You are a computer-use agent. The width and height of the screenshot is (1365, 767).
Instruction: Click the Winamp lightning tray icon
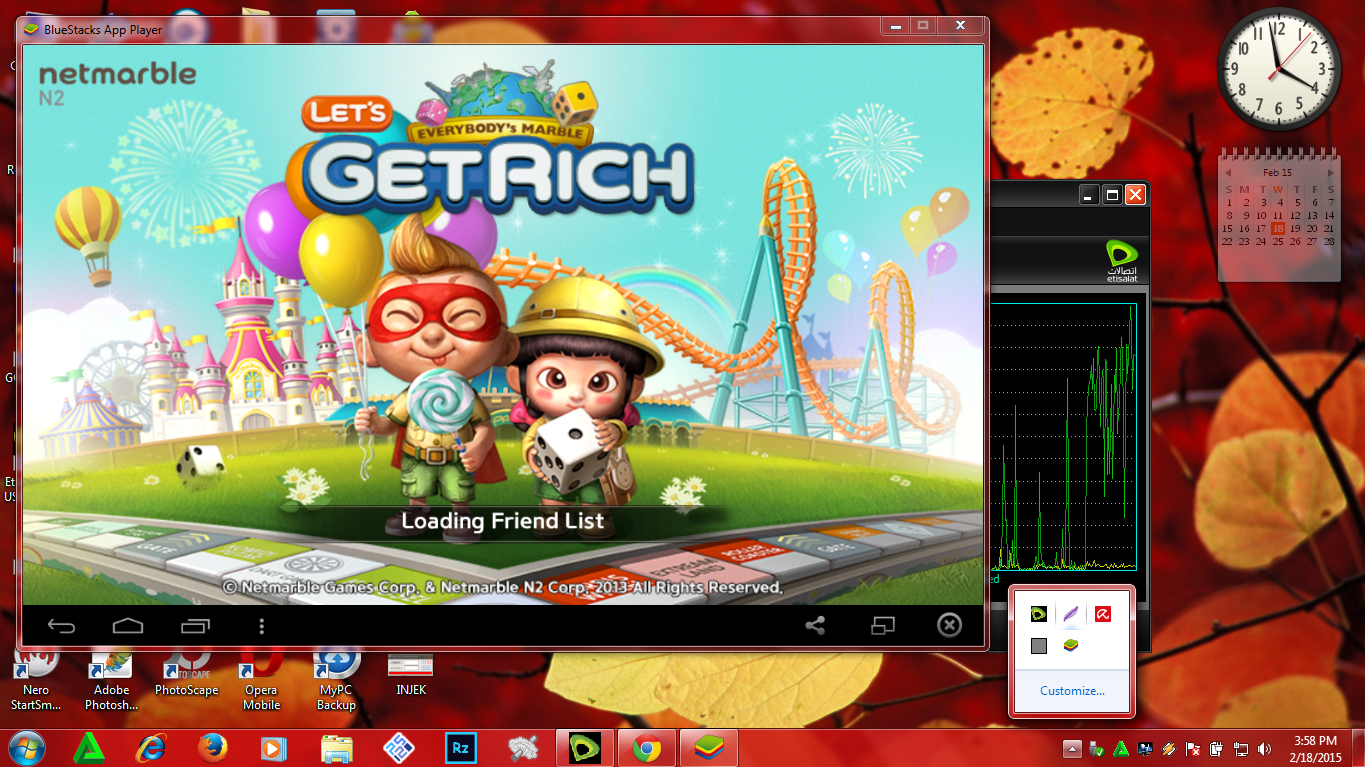(1168, 748)
